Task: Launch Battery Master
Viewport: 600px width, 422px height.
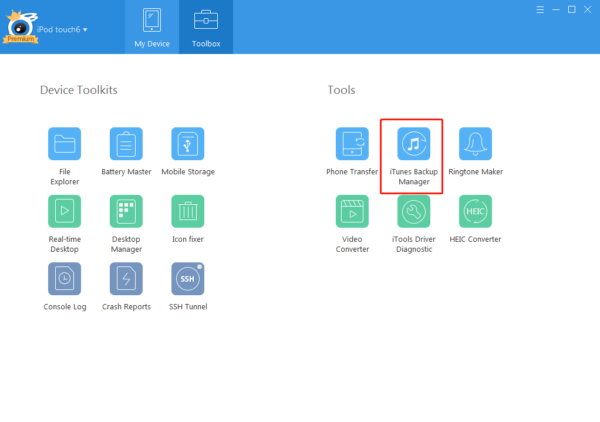Action: pyautogui.click(x=126, y=144)
